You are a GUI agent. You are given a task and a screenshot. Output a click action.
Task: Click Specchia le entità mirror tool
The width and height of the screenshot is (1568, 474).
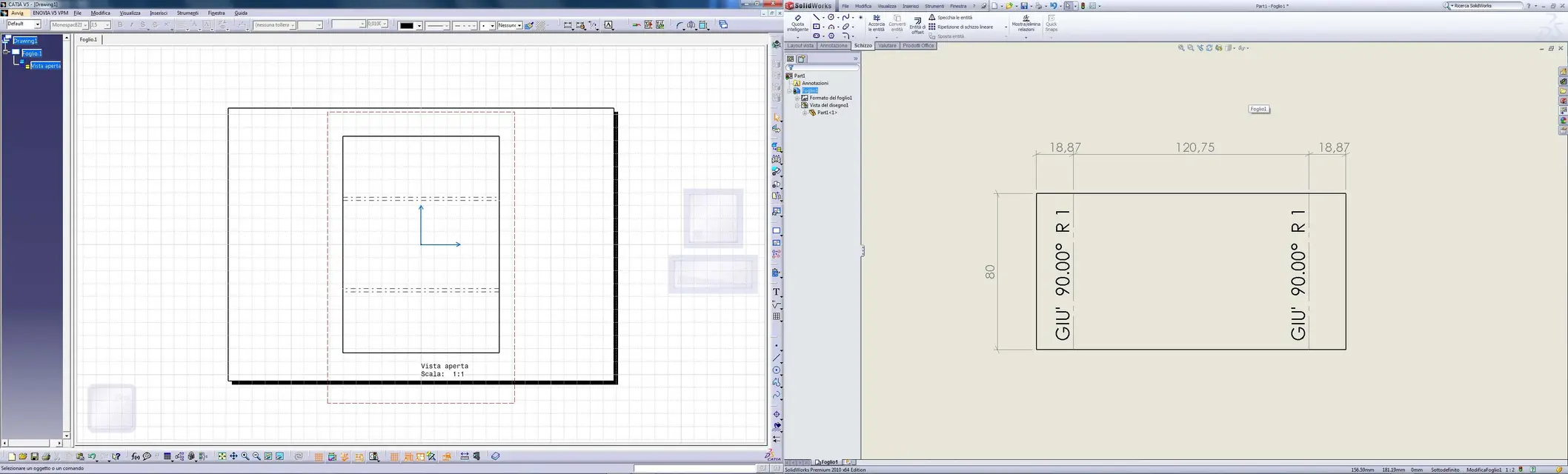pos(951,18)
